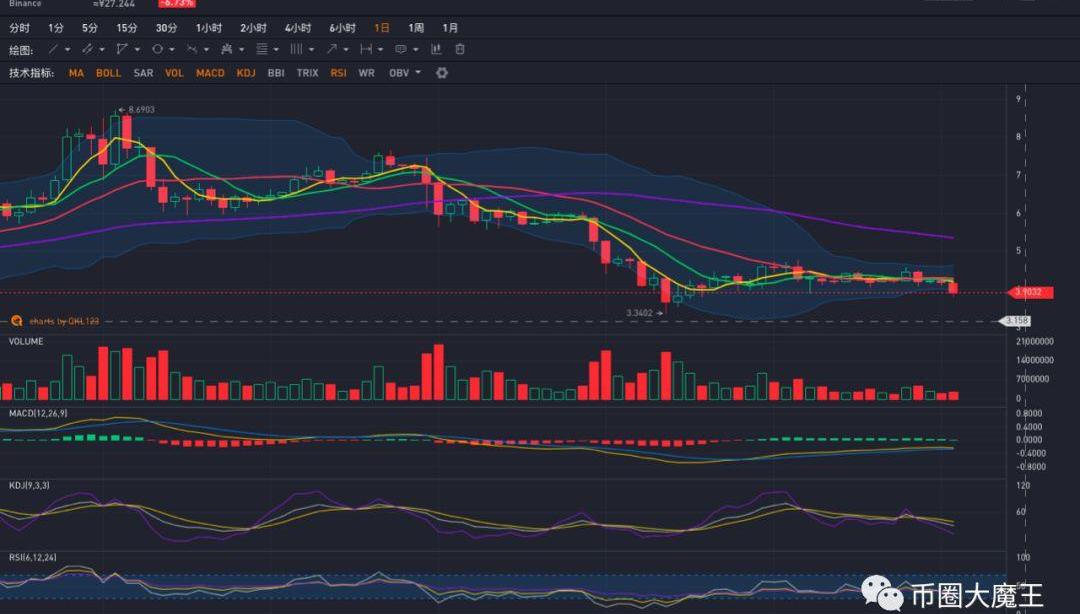Disable the MACD indicator
Viewport: 1080px width, 614px height.
[210, 73]
